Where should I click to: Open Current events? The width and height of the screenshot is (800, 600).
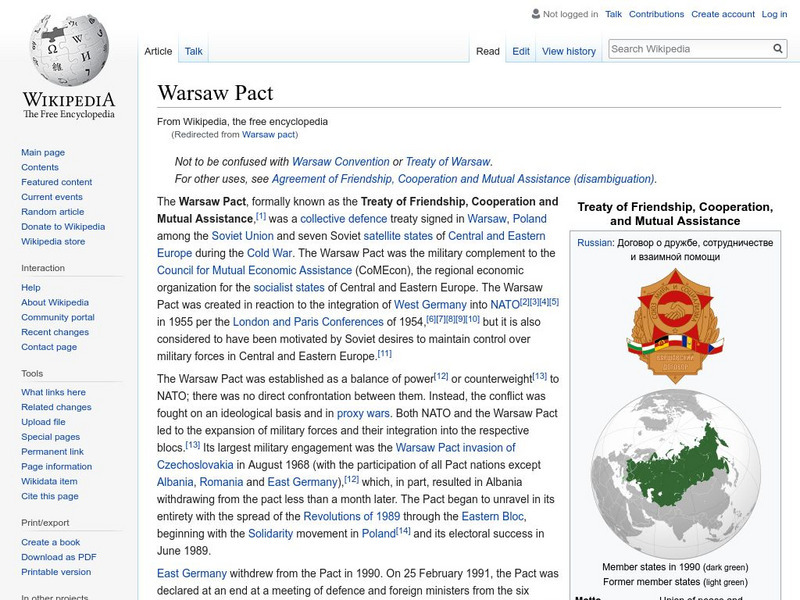(x=52, y=196)
